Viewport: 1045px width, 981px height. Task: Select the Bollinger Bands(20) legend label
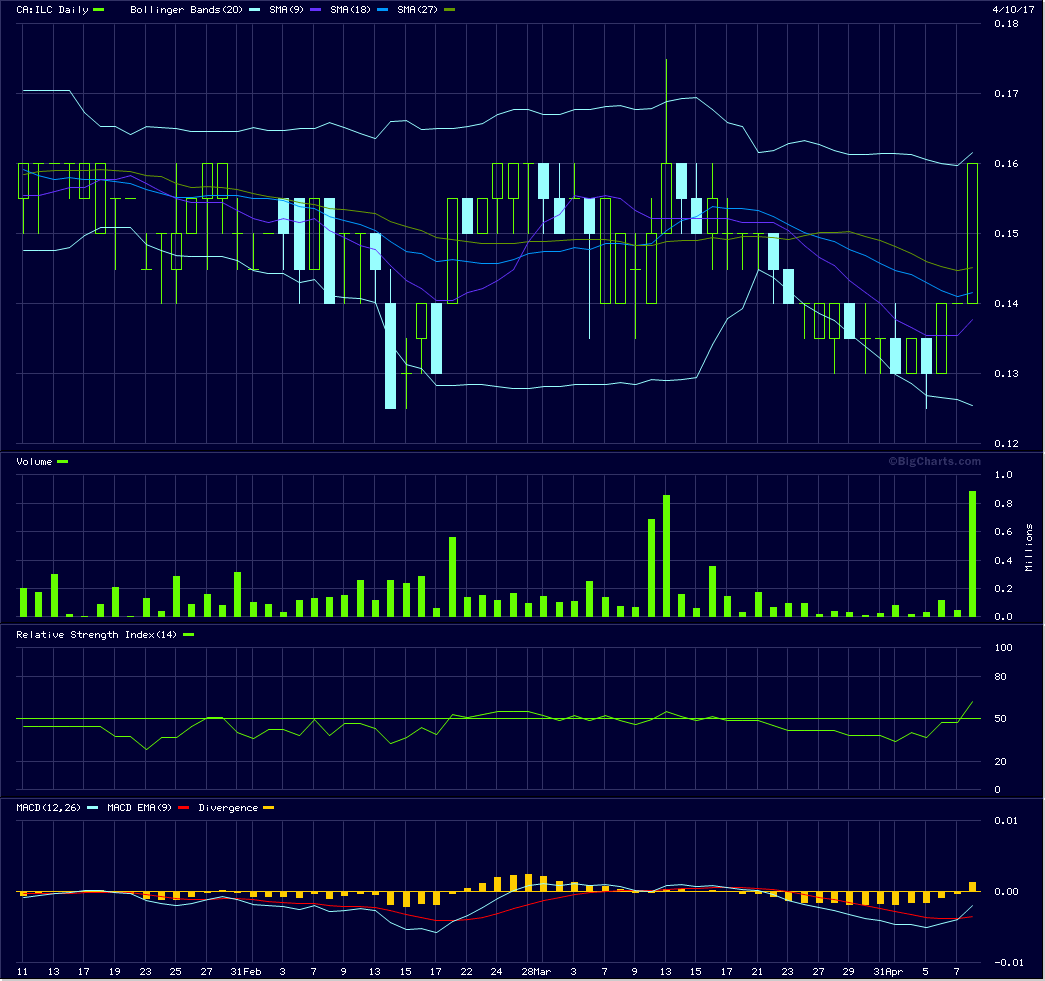(175, 9)
